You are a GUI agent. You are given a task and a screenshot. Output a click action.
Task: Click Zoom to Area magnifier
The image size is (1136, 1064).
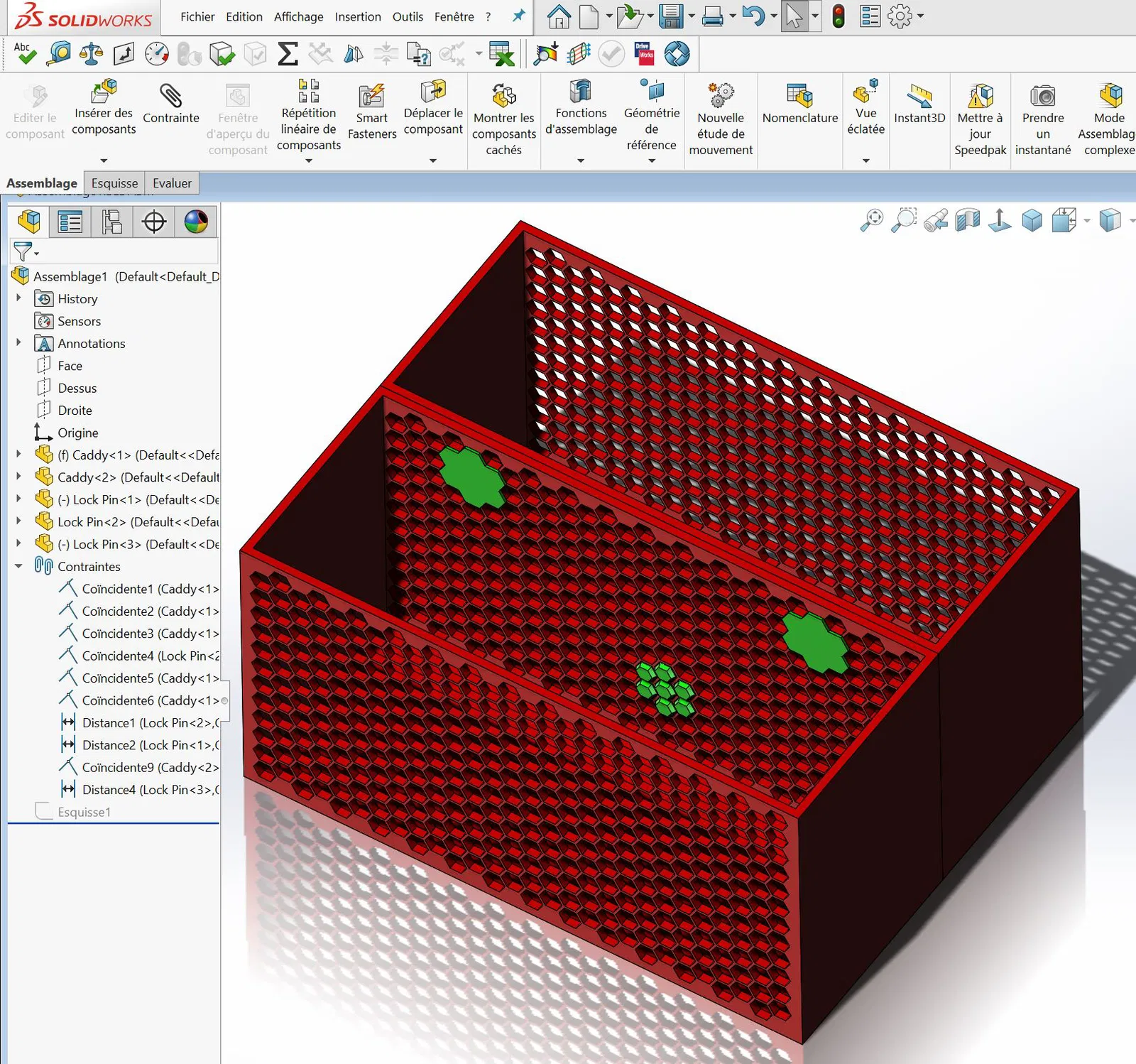tap(904, 220)
